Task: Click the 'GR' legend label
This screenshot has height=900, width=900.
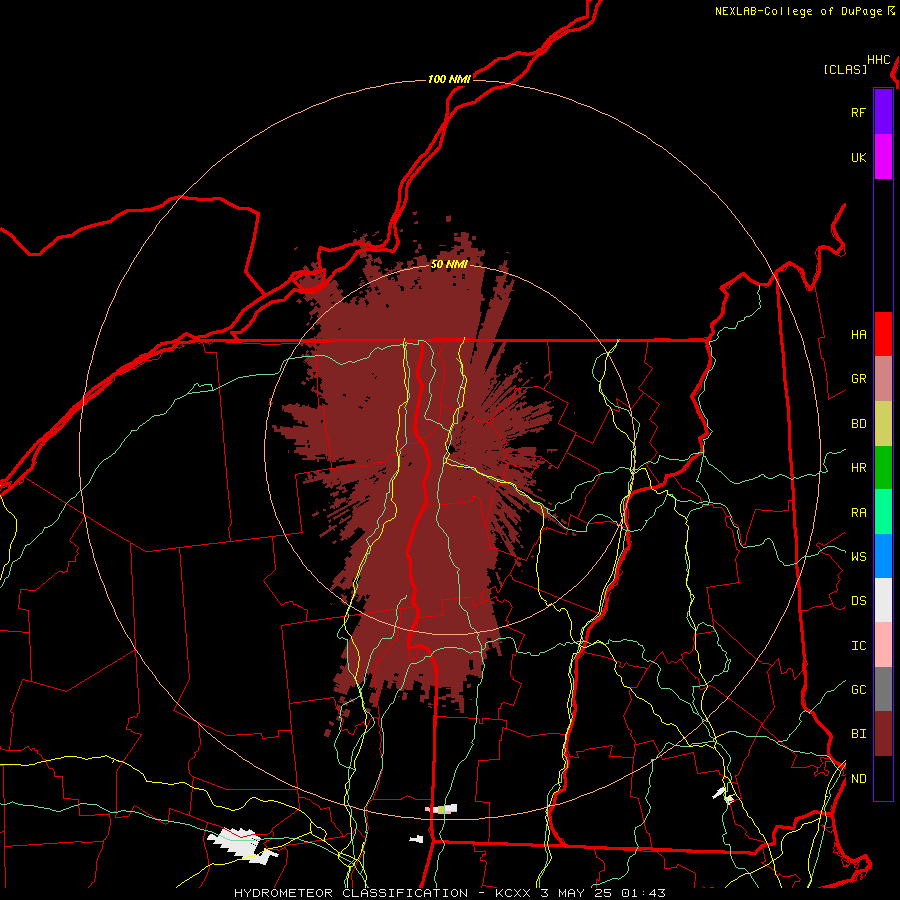Action: click(858, 379)
